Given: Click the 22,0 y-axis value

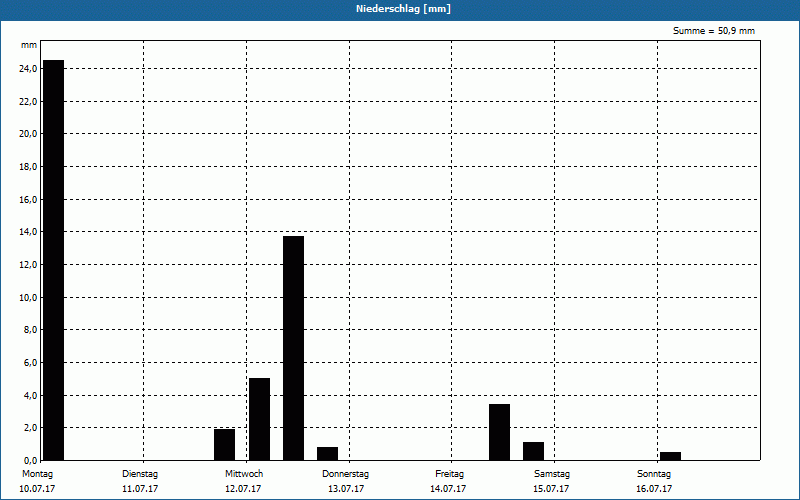Looking at the screenshot, I should click(28, 102).
